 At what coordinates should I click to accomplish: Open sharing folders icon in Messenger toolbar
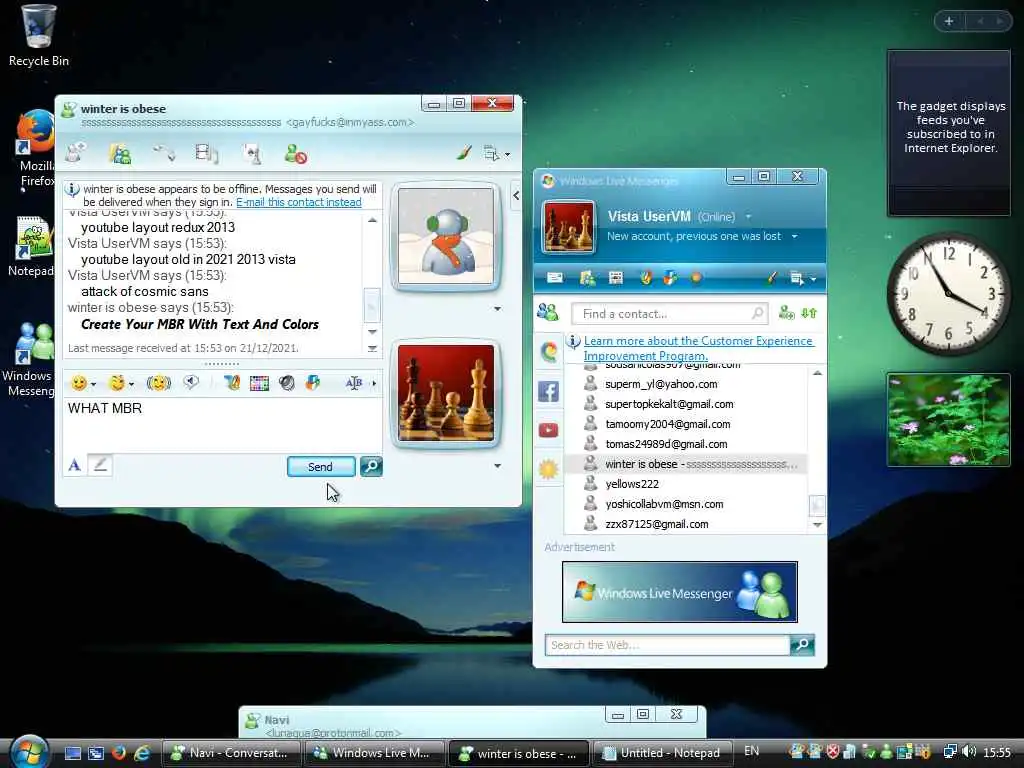(587, 278)
